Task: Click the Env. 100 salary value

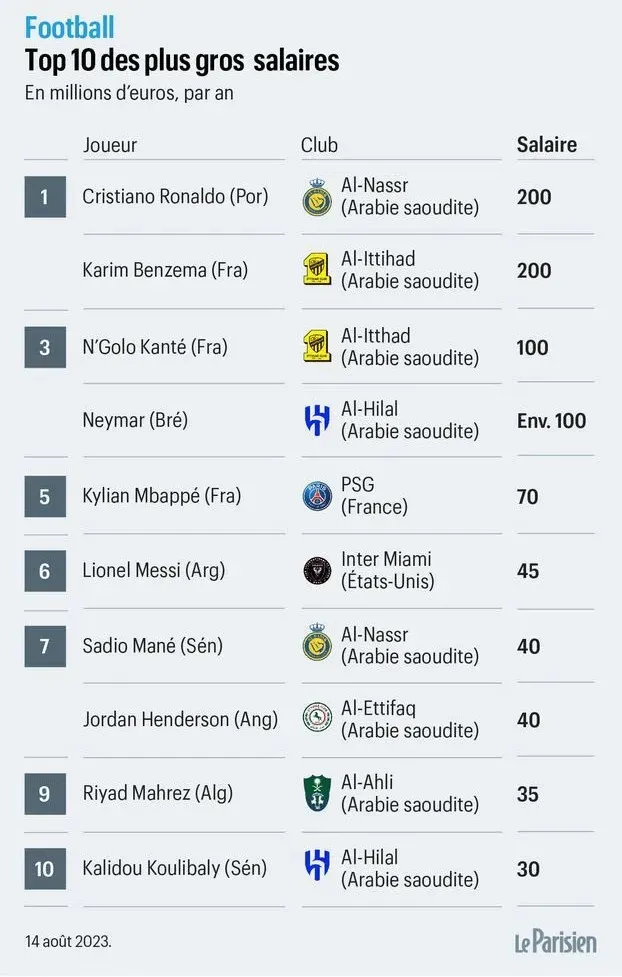Action: (x=551, y=421)
